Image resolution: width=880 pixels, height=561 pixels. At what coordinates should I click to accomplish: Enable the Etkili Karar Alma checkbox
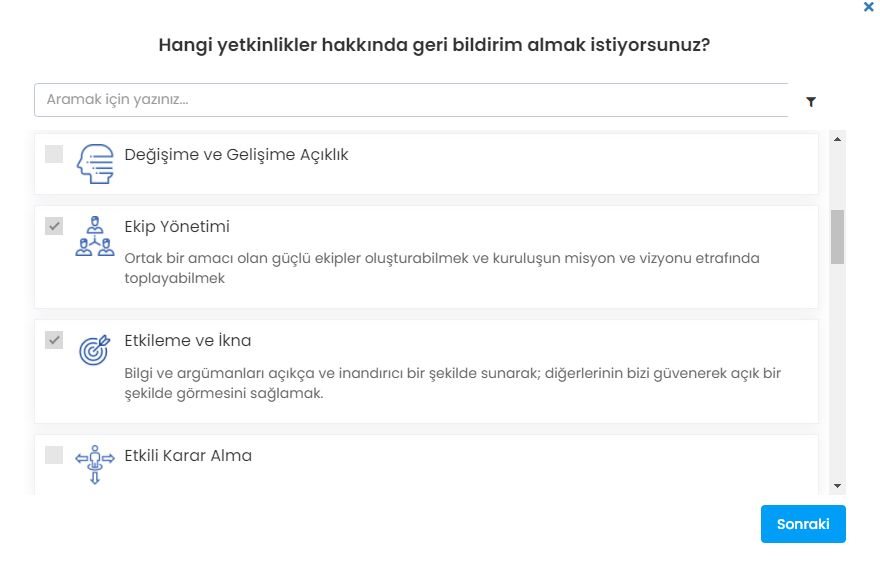point(54,455)
